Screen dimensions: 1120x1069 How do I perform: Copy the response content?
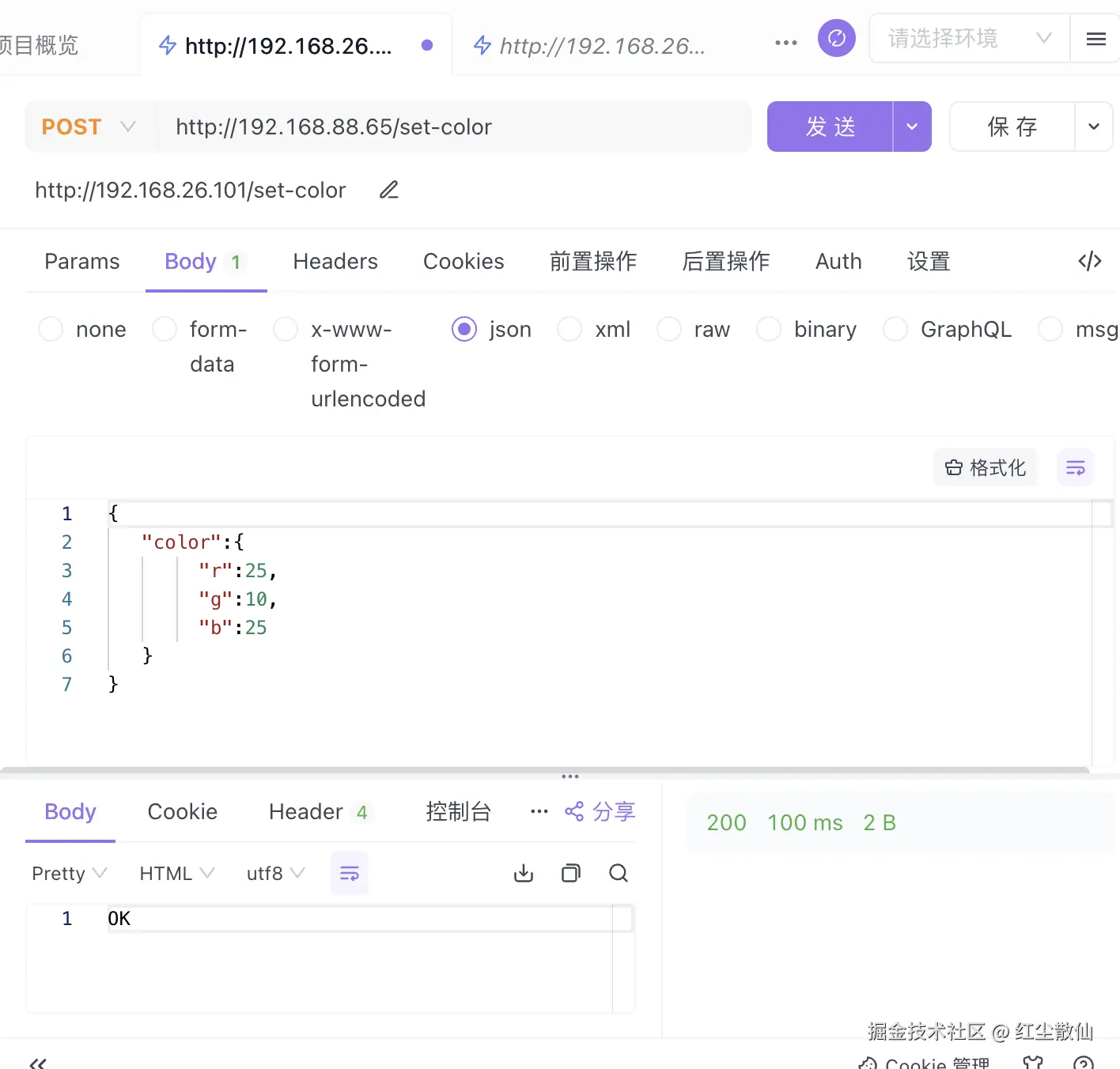(571, 873)
